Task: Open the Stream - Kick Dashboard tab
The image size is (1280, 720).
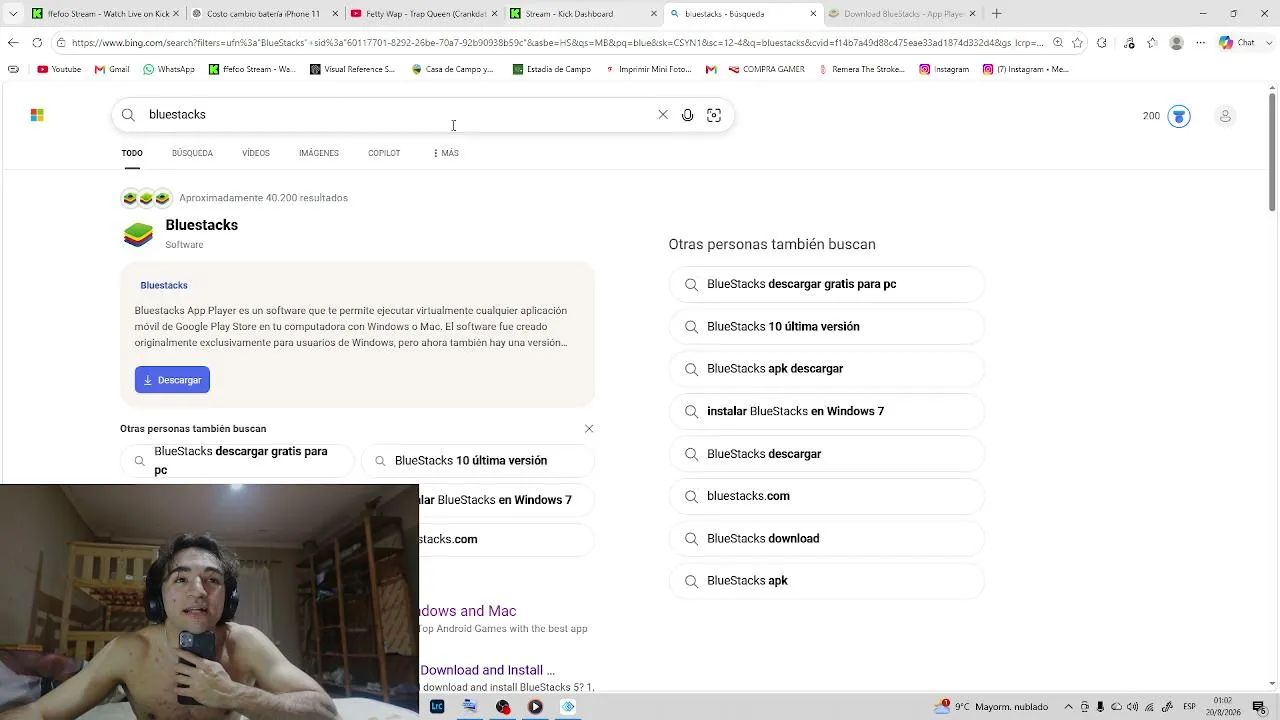Action: 583,14
